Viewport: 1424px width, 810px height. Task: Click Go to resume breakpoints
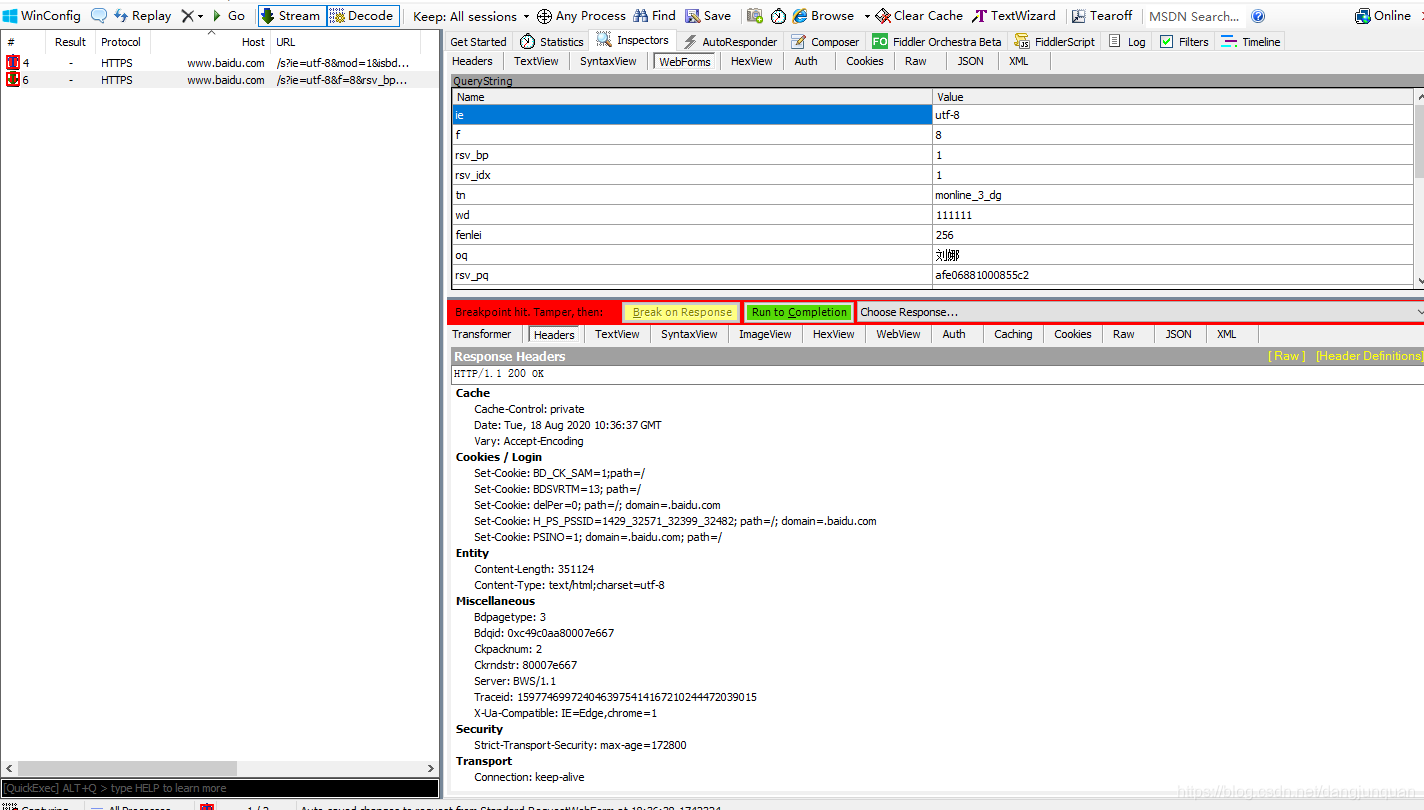tap(229, 16)
